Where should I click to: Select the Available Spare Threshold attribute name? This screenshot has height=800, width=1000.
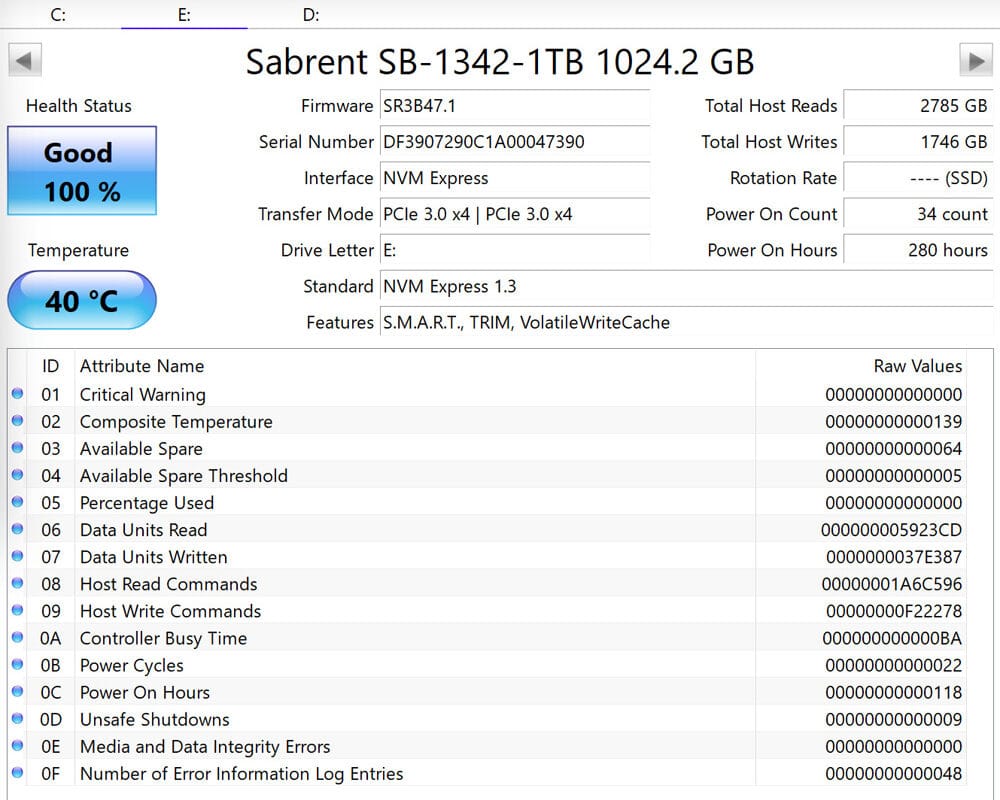[184, 476]
